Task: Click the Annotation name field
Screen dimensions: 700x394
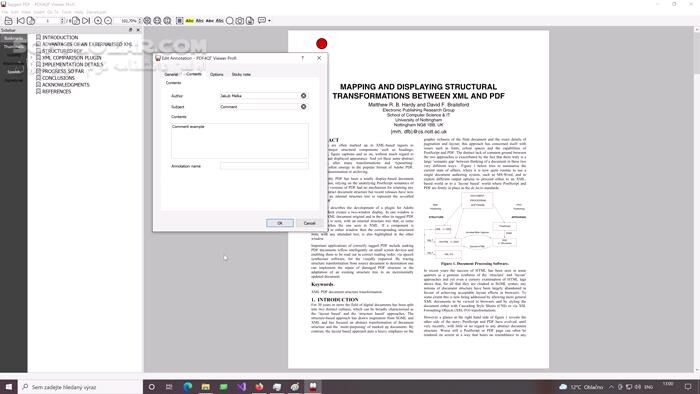Action: (264, 166)
